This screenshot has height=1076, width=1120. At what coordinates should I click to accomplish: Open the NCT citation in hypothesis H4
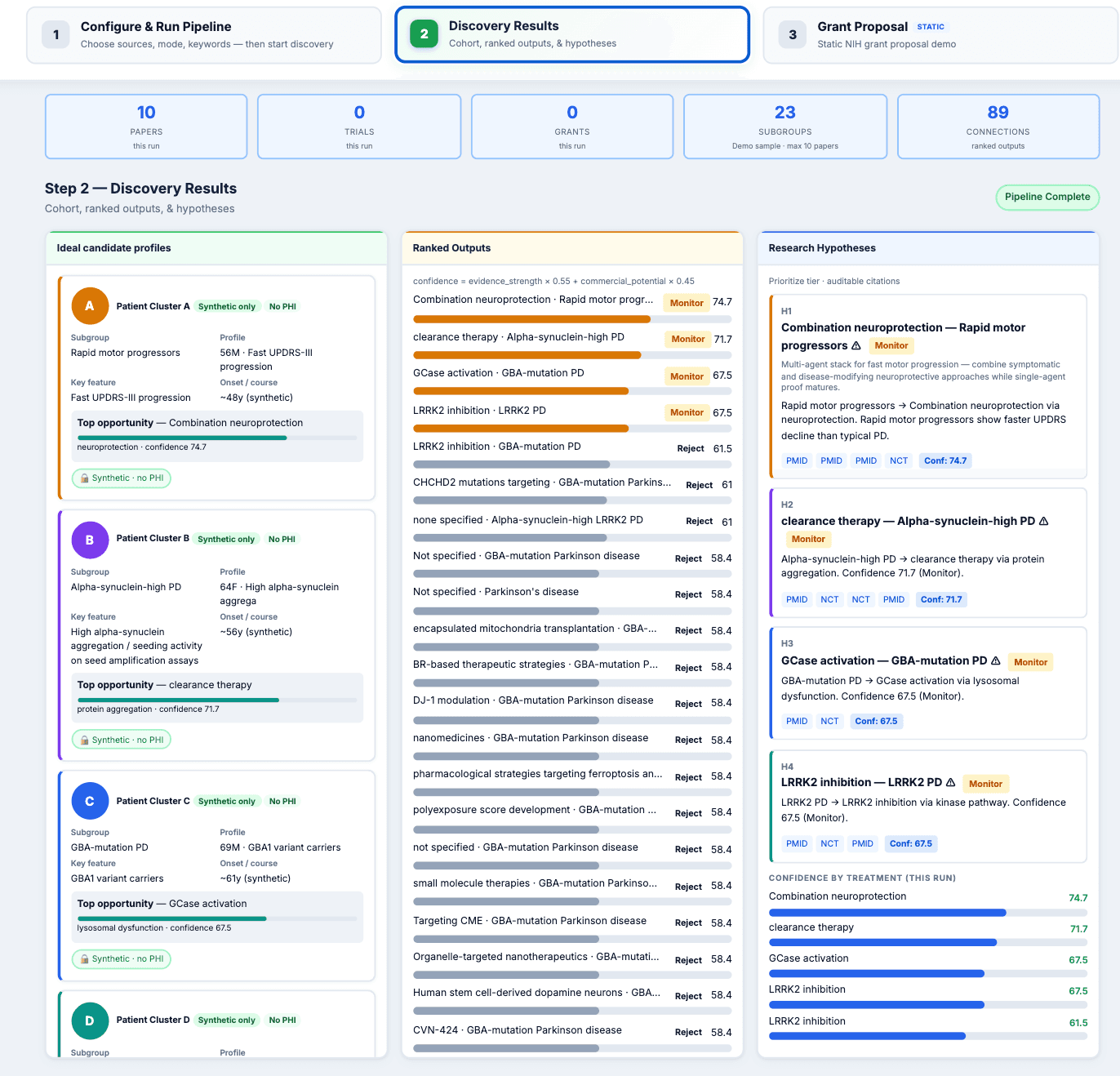(x=829, y=843)
